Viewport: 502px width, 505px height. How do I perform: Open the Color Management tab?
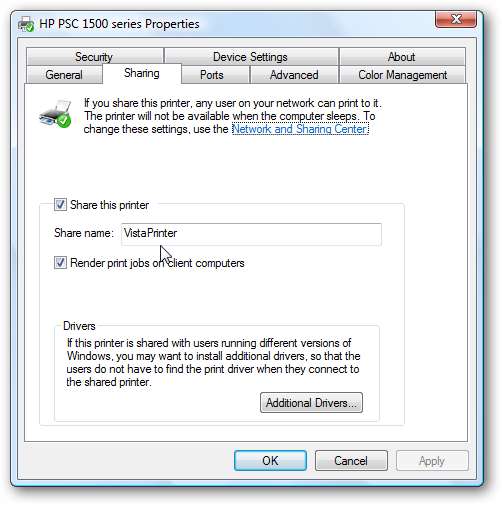coord(403,75)
